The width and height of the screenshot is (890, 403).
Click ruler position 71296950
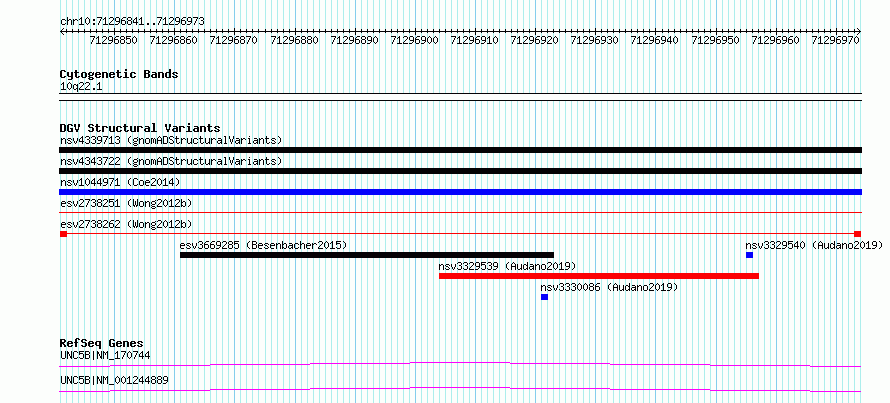[715, 40]
